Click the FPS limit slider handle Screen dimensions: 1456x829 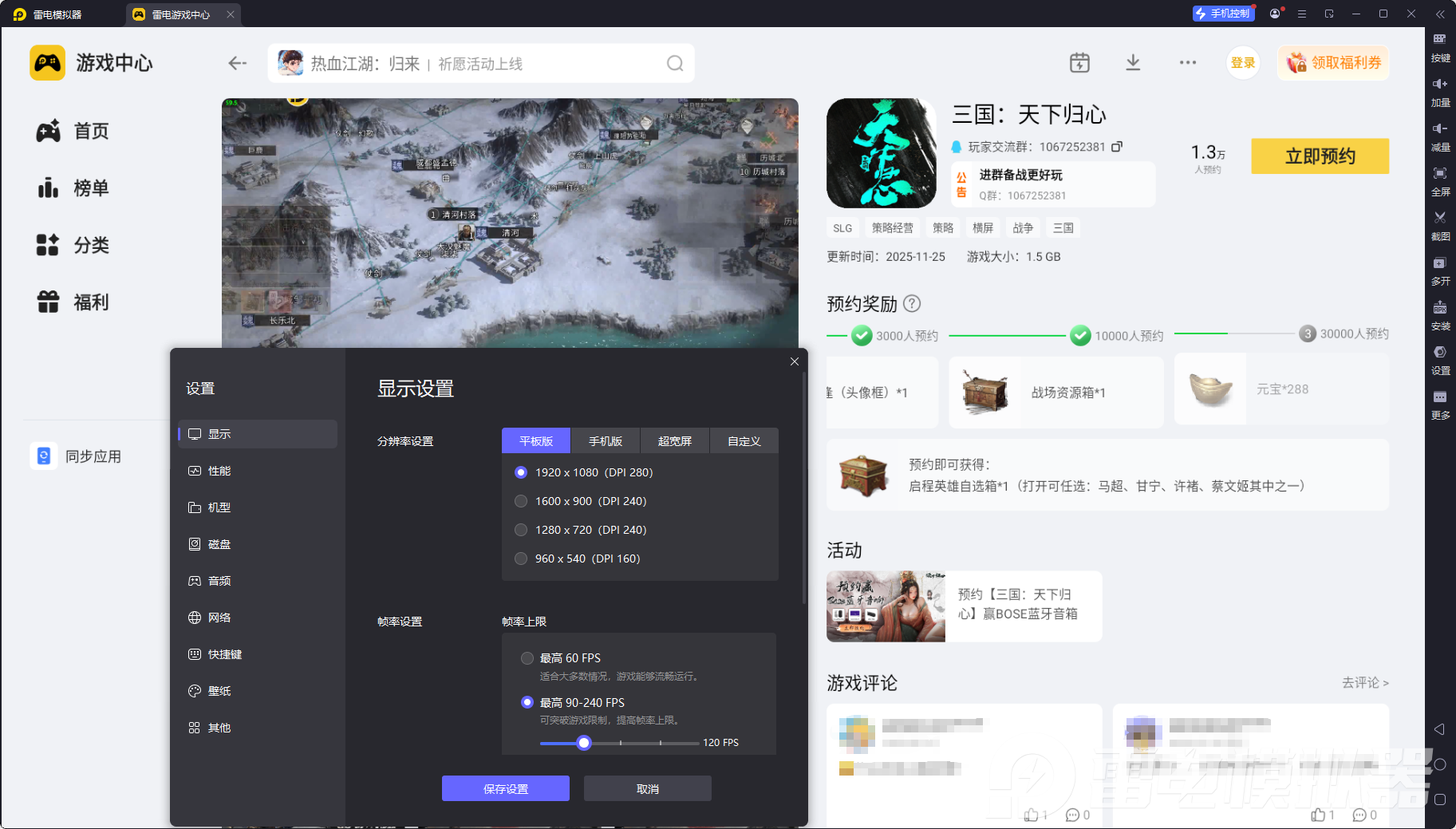584,743
